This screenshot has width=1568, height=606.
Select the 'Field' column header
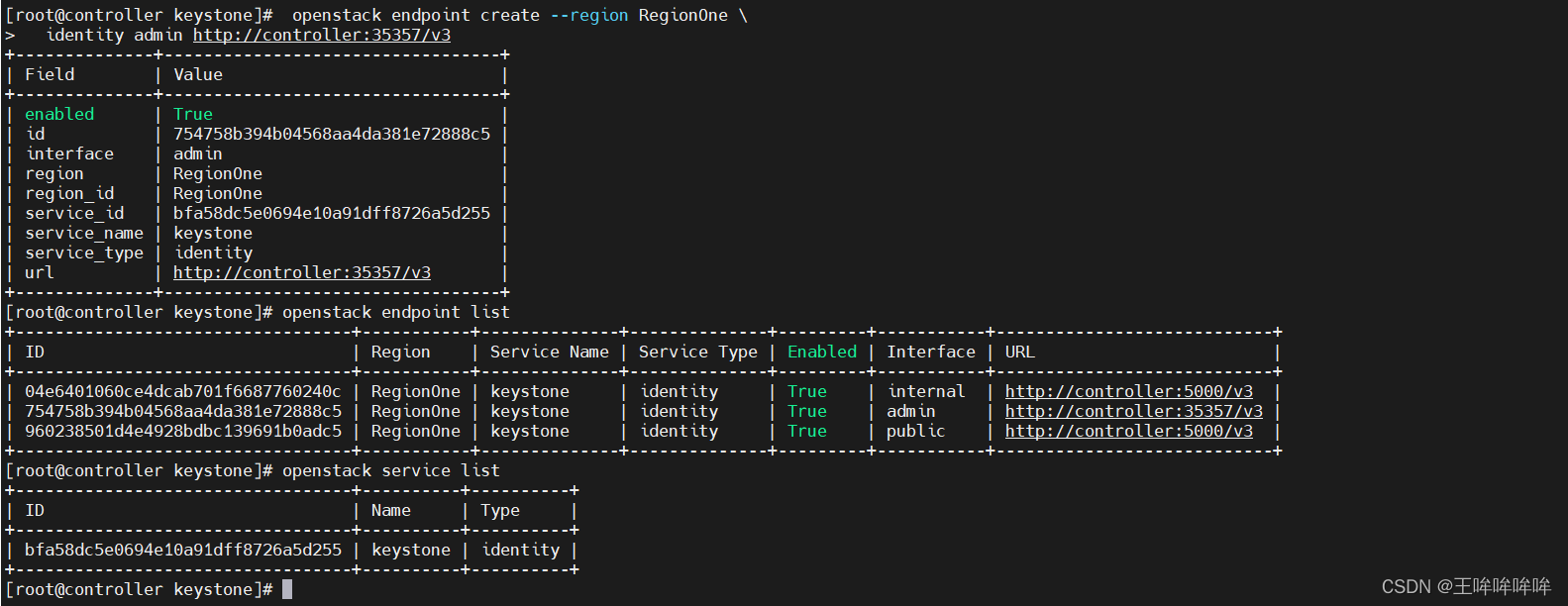[x=50, y=74]
